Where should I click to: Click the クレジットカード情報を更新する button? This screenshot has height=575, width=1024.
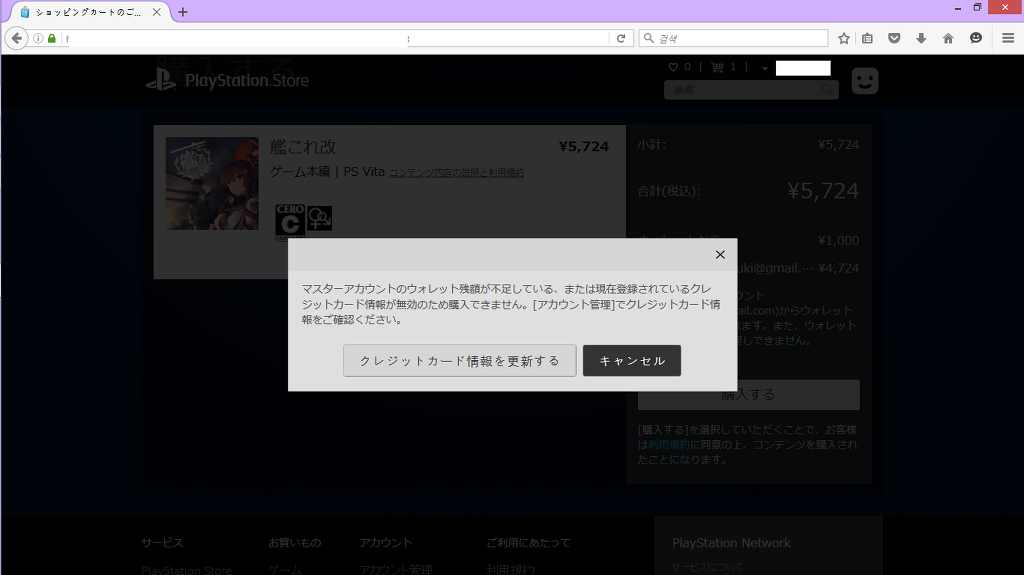[460, 361]
